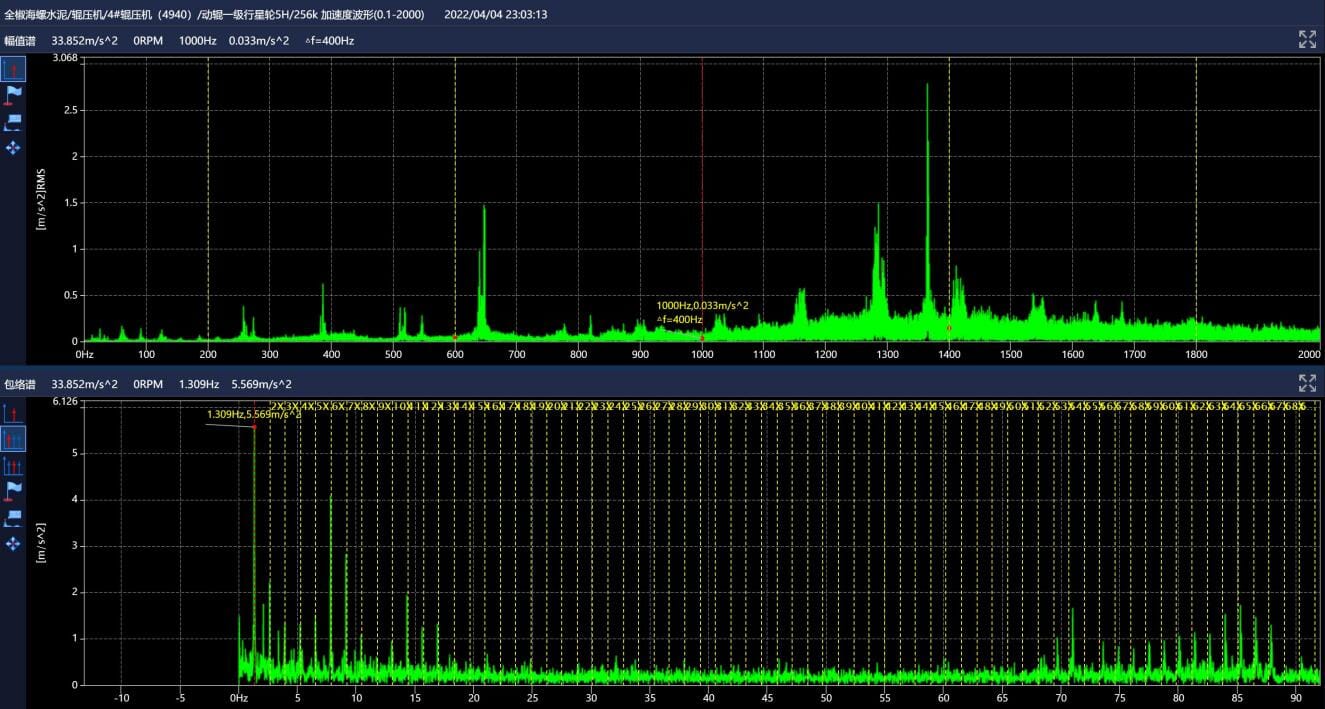Image resolution: width=1325 pixels, height=709 pixels.
Task: Click the 1000Hz,0.033m/s^2 cursor readout label
Action: coord(702,305)
